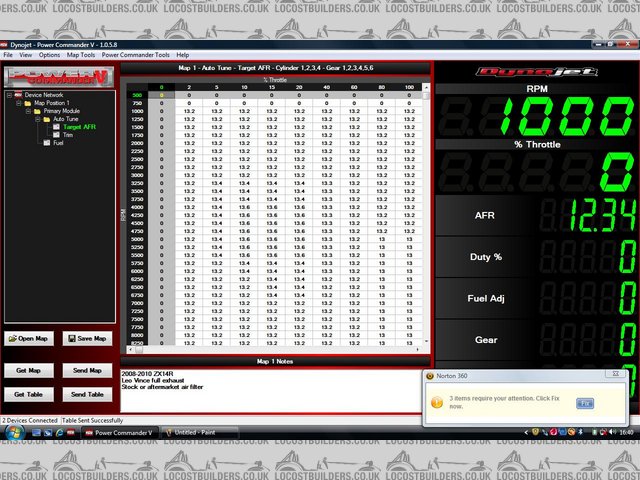640x480 pixels.
Task: Click the table's vertical scrollbar down arrow
Action: click(426, 342)
